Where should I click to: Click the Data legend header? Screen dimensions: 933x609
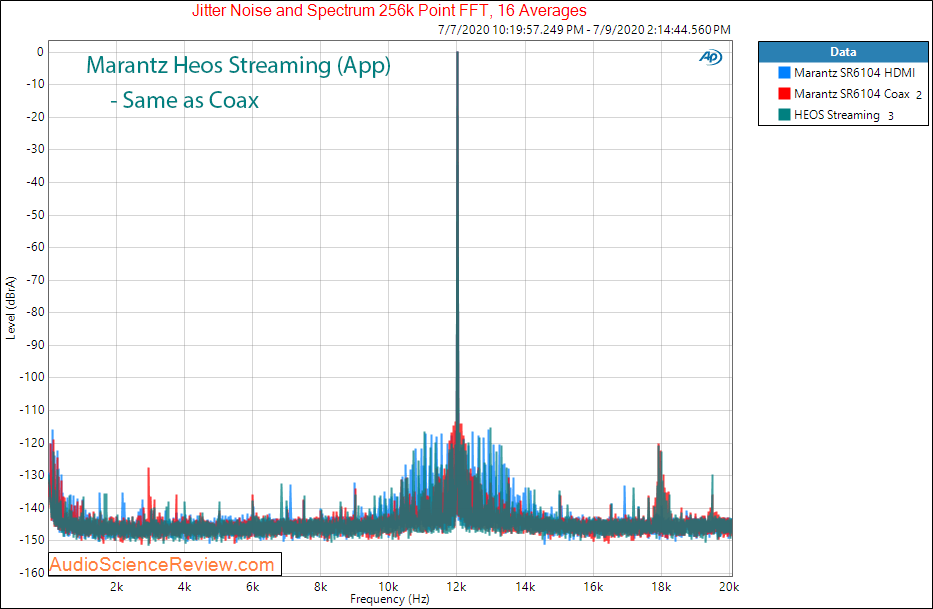coord(843,52)
